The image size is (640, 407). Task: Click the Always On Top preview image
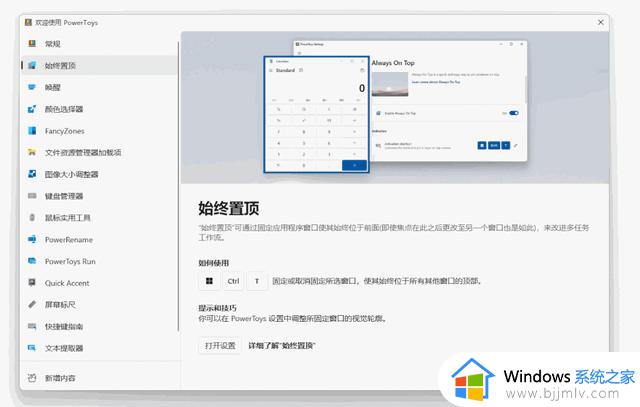390,85
